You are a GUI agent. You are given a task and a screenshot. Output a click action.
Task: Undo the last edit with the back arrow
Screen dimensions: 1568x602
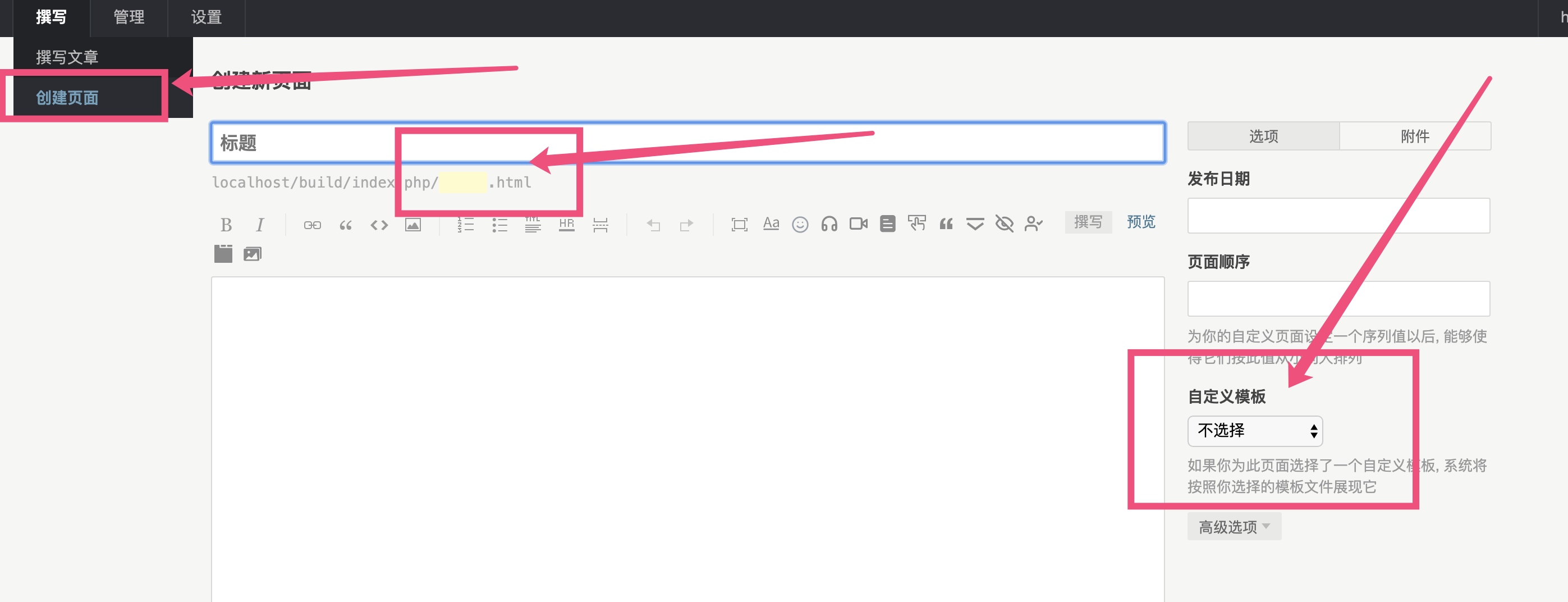[653, 225]
